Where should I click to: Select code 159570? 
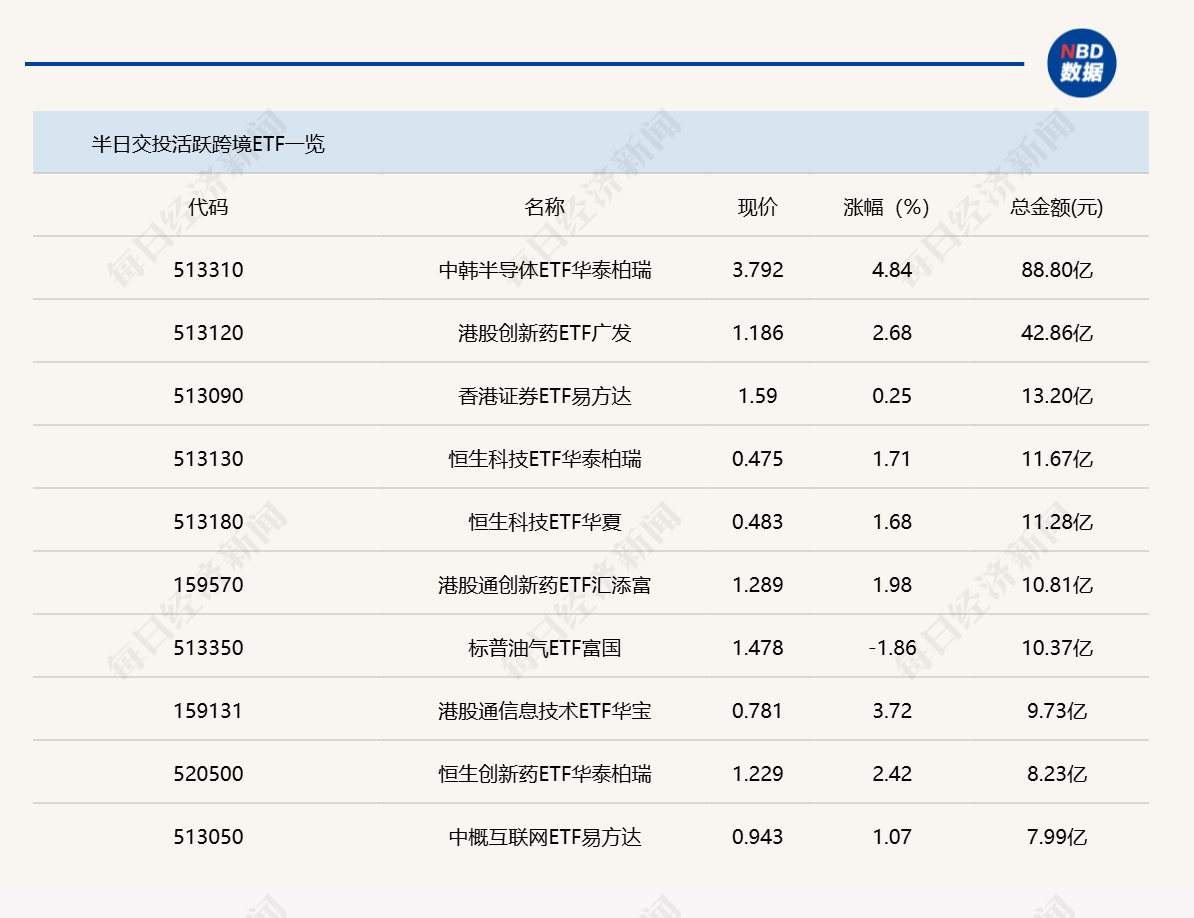click(209, 585)
